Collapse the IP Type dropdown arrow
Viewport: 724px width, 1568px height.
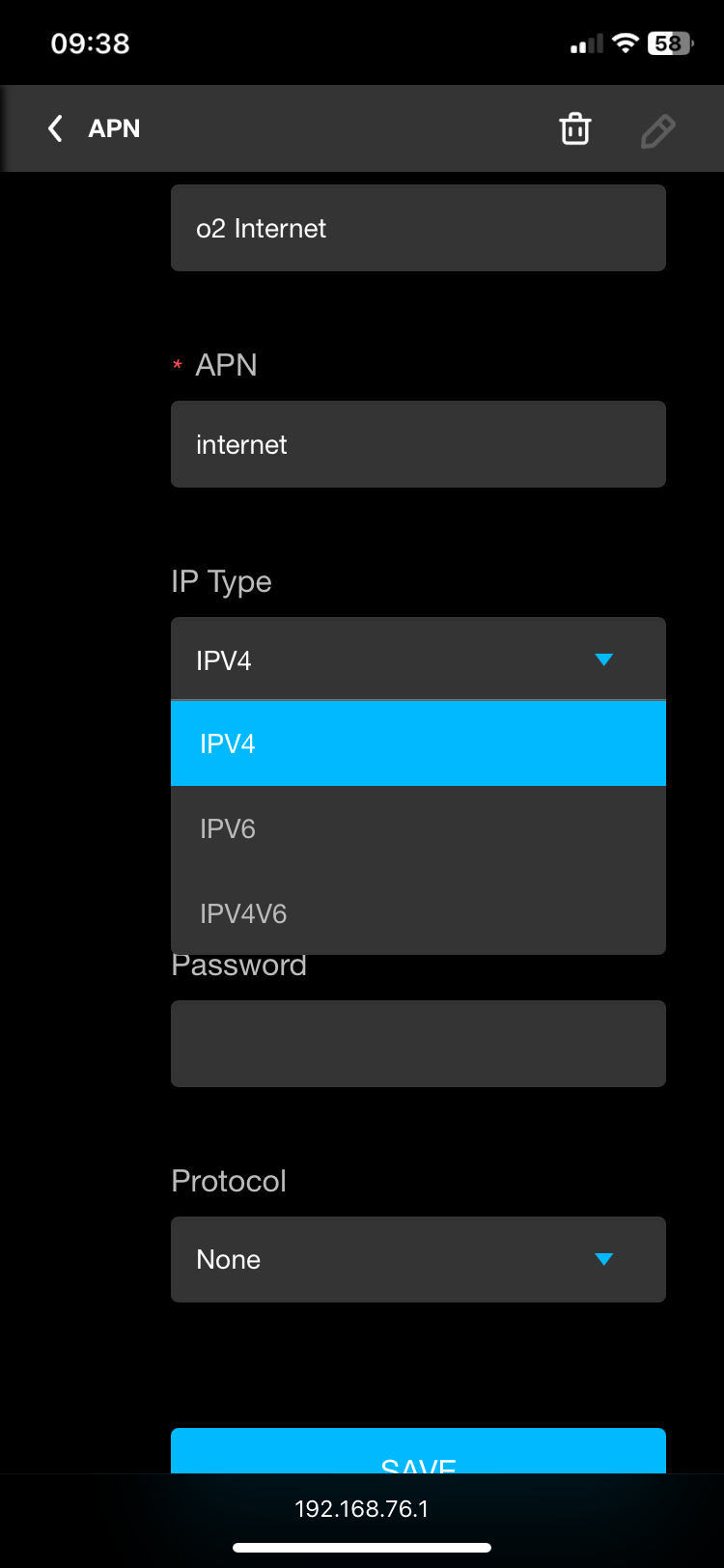(x=604, y=659)
